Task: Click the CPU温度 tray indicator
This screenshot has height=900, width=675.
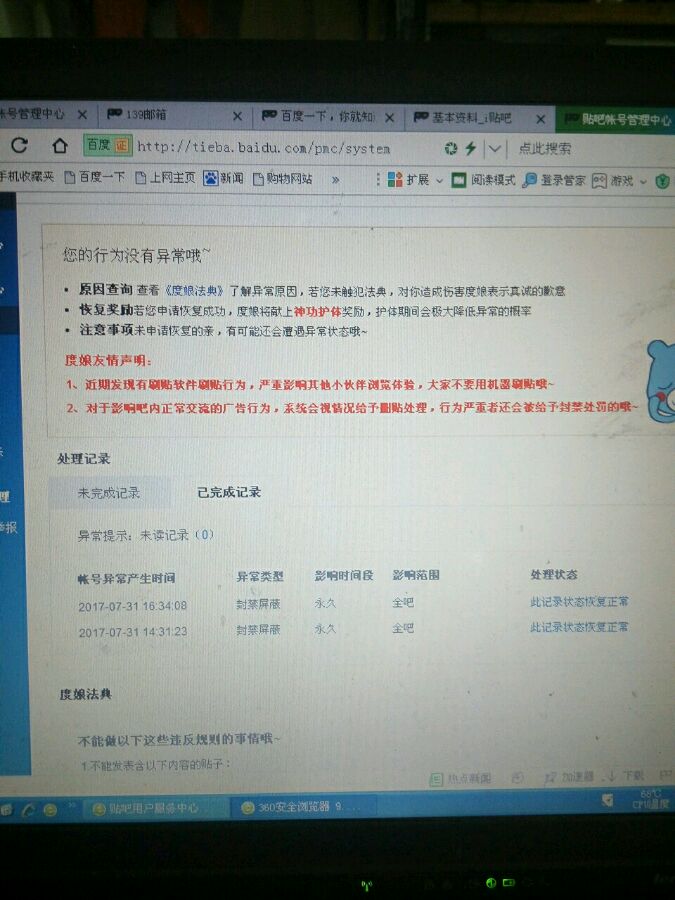Action: pos(650,799)
